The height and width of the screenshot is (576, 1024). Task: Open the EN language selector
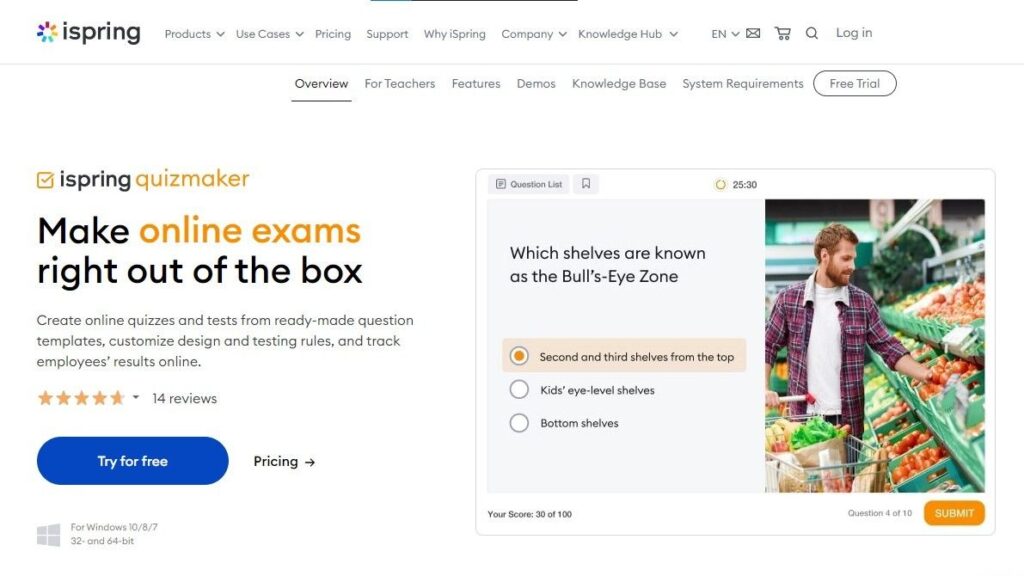(725, 34)
